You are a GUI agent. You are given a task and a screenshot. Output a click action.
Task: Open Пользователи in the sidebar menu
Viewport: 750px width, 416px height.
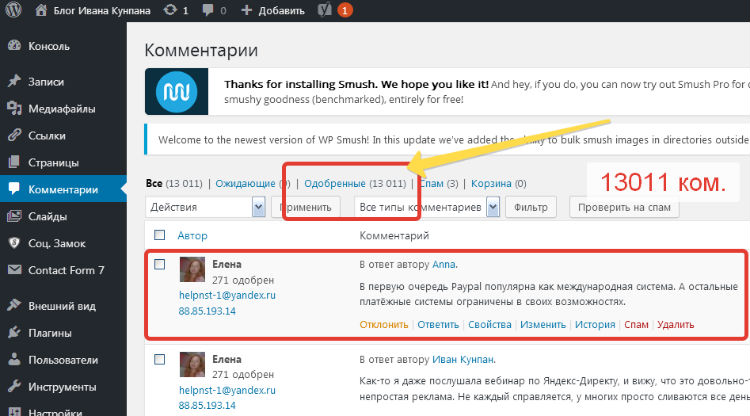click(63, 359)
